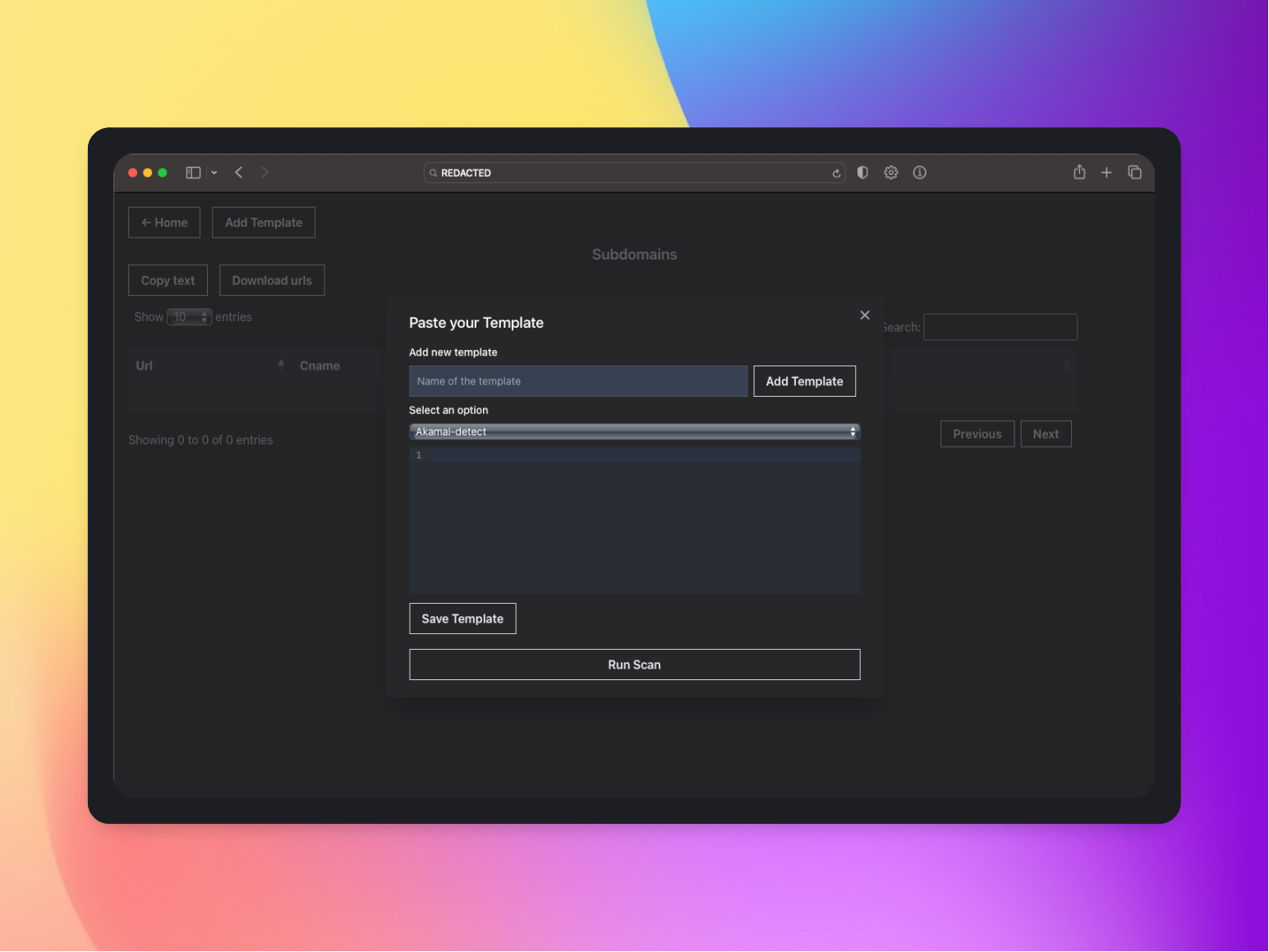Go back using the Home button

(164, 223)
